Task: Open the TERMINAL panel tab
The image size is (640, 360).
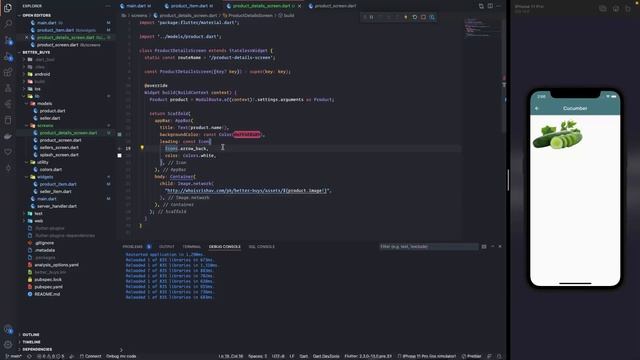Action: pos(191,247)
